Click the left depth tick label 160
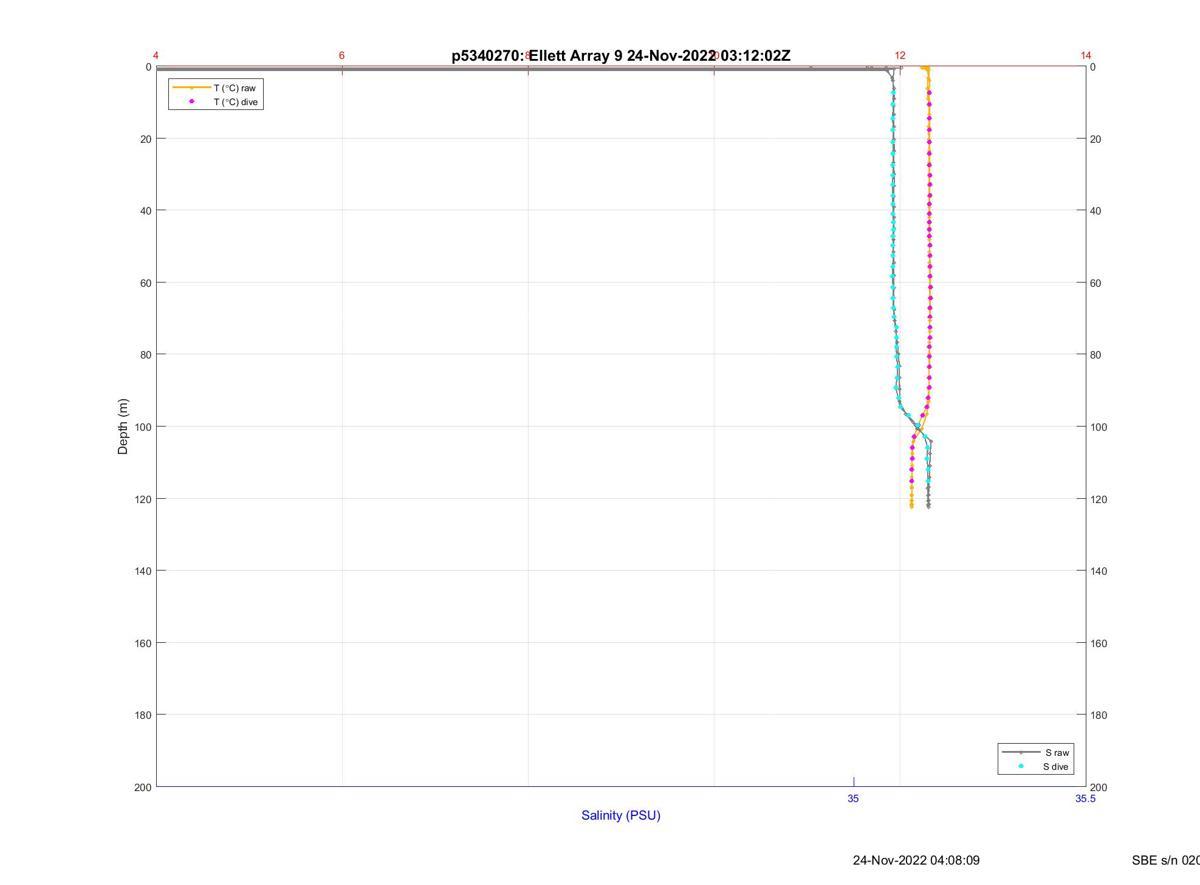This screenshot has height=885, width=1200. click(142, 643)
